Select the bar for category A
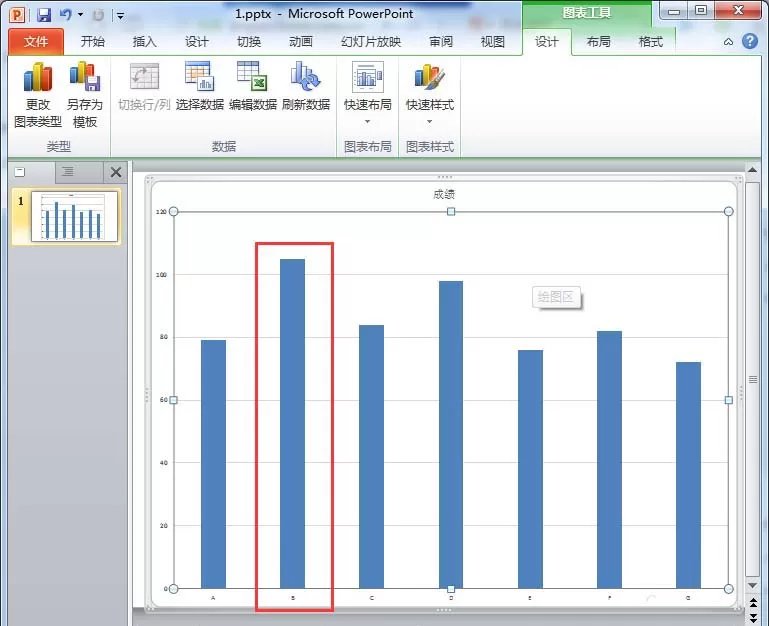The width and height of the screenshot is (769, 626). (213, 464)
